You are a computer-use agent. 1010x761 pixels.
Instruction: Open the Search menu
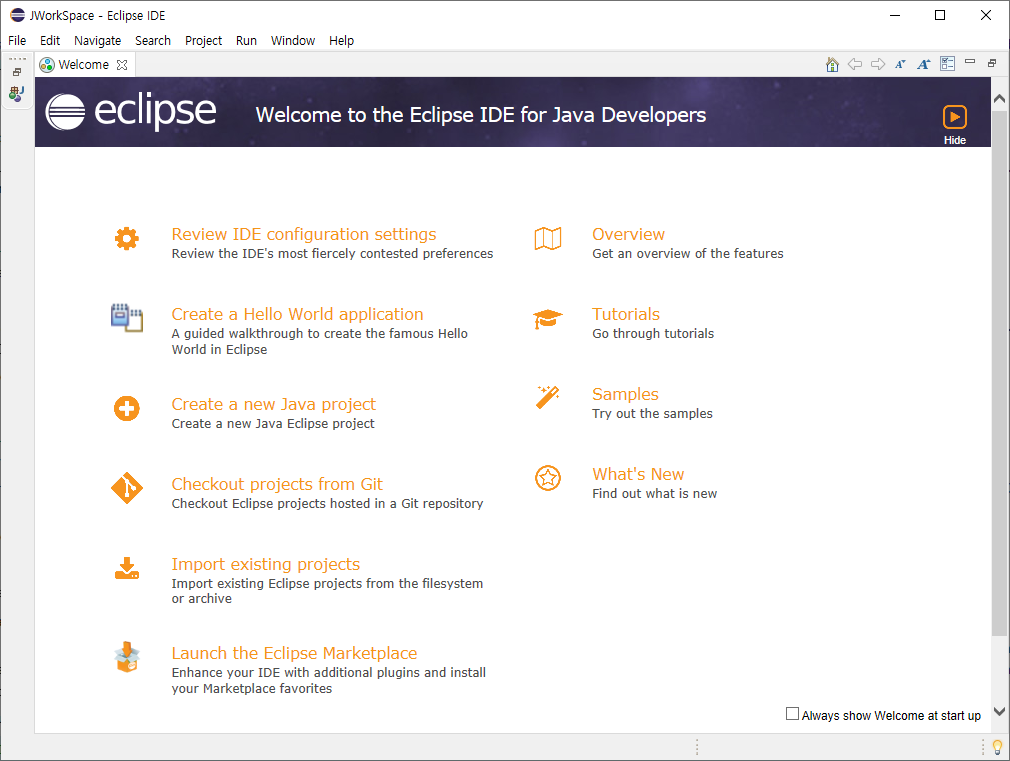(x=153, y=41)
